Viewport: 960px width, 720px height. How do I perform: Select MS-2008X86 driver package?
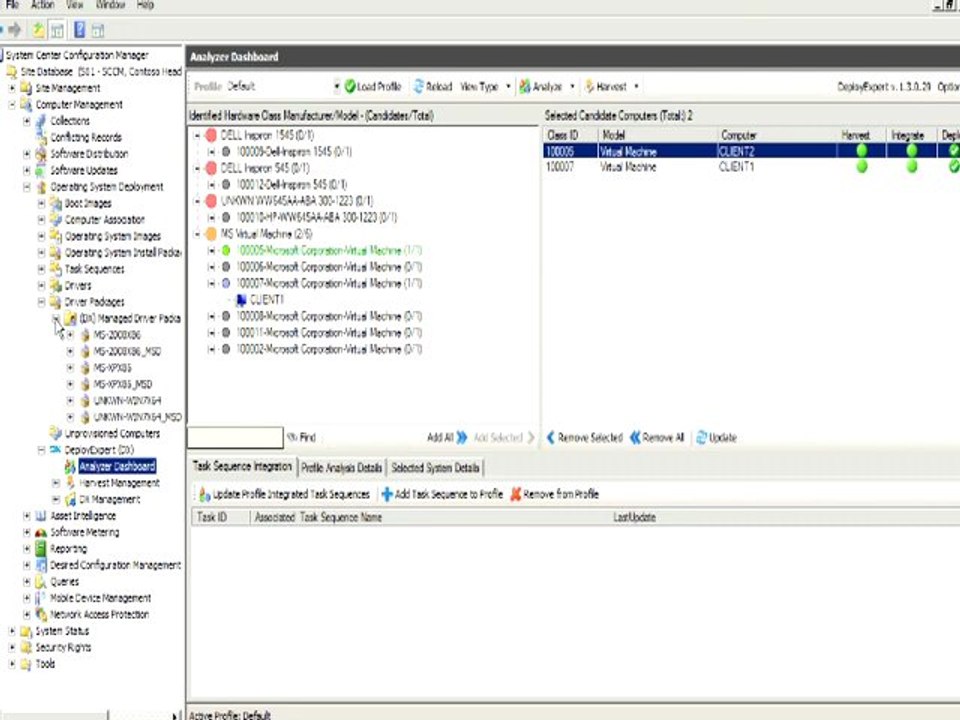(x=116, y=335)
